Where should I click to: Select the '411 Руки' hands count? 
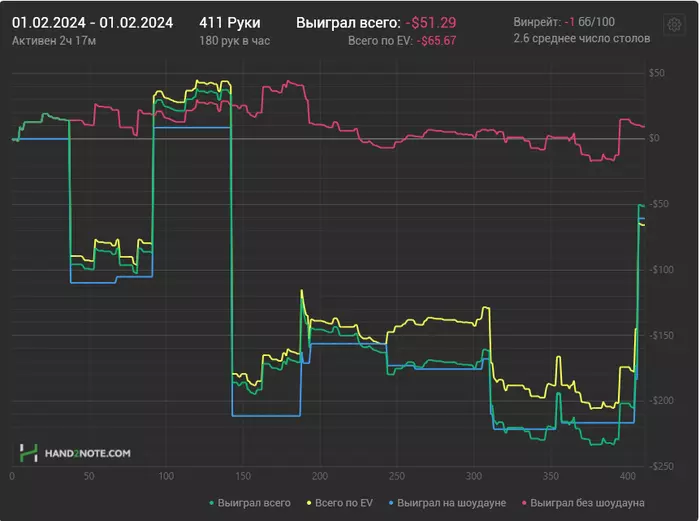click(x=230, y=23)
